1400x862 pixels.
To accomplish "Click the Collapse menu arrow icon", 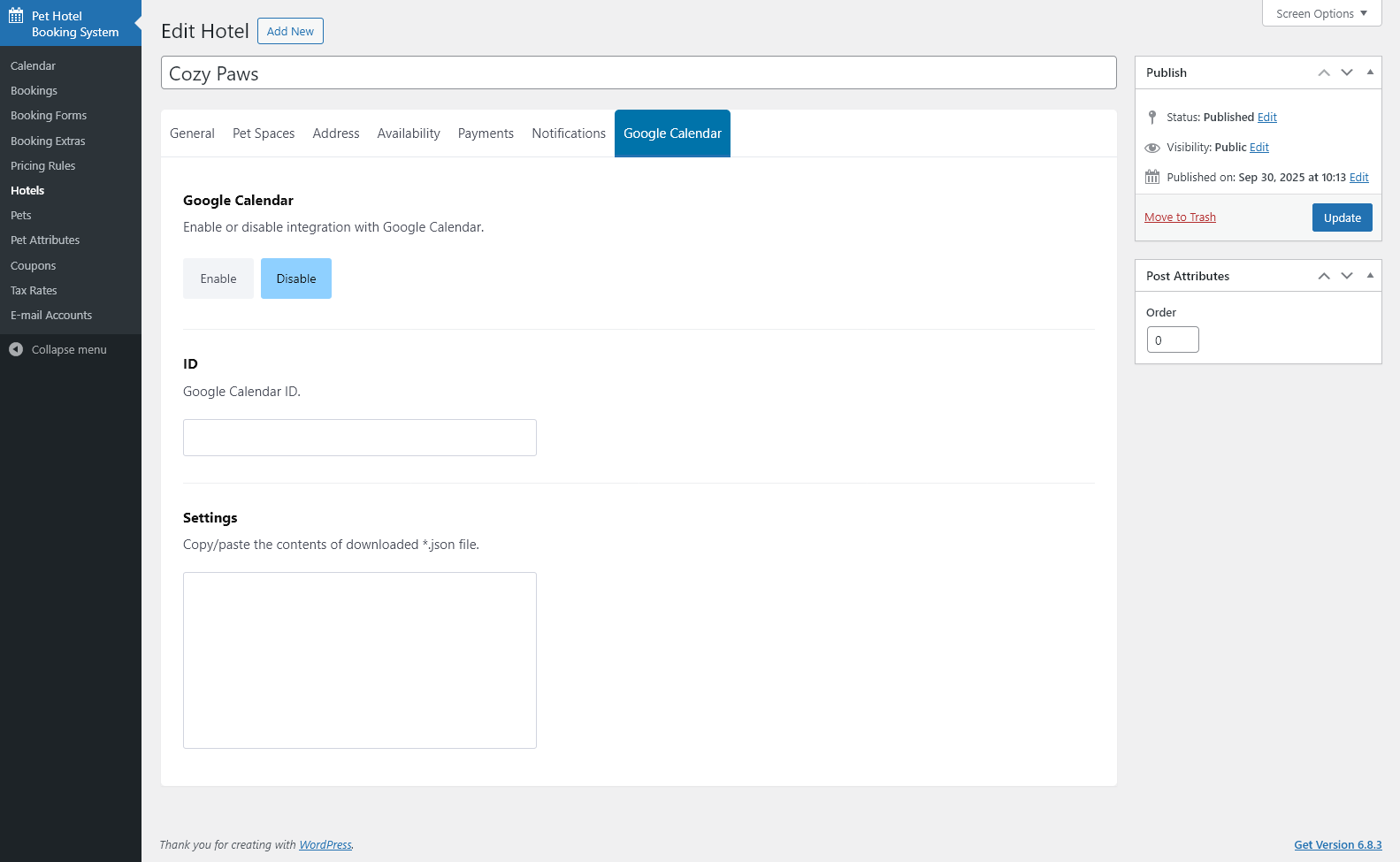I will (16, 349).
